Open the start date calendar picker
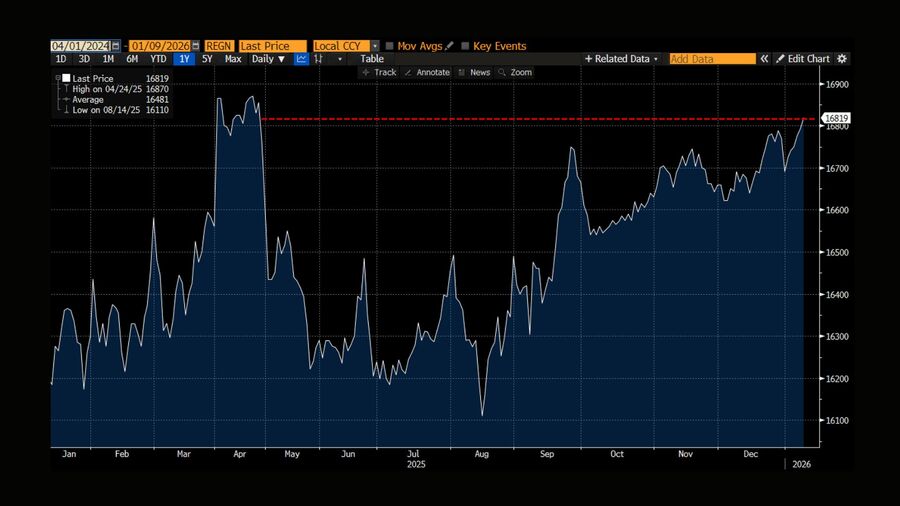The width and height of the screenshot is (900, 506). point(116,46)
